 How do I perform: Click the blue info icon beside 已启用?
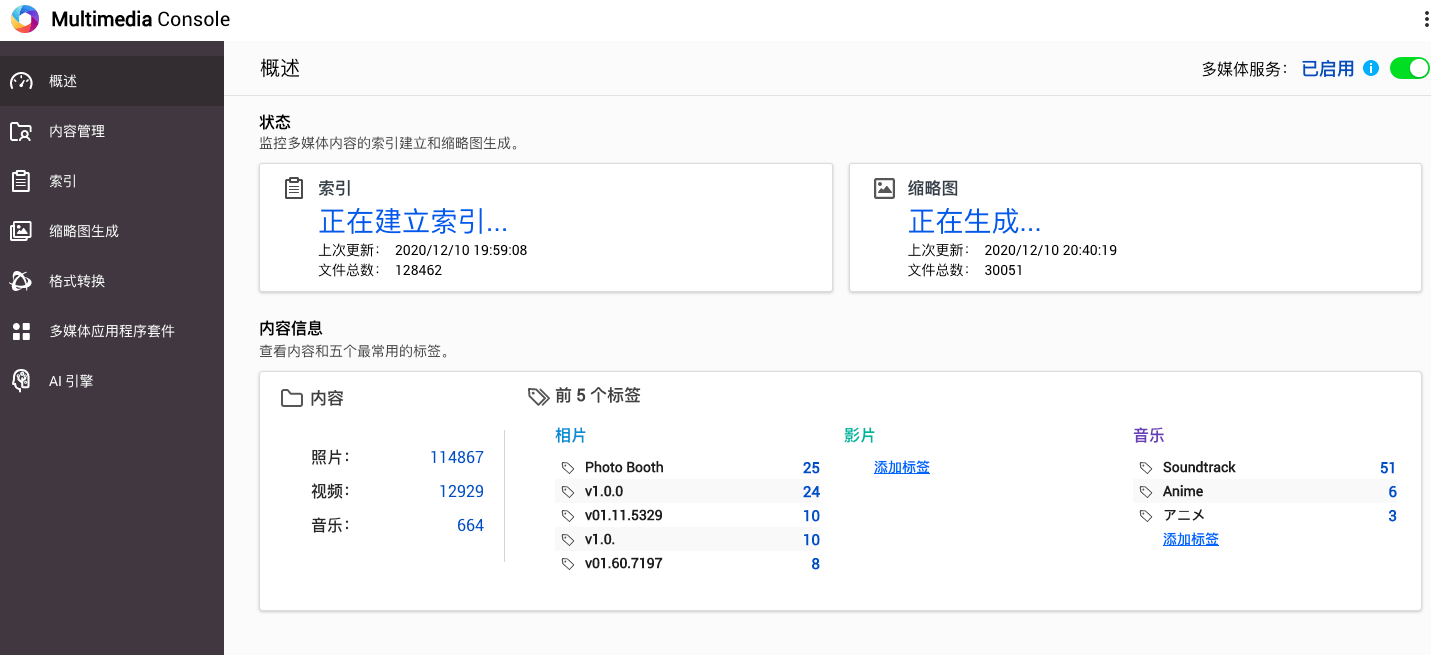tap(1371, 69)
